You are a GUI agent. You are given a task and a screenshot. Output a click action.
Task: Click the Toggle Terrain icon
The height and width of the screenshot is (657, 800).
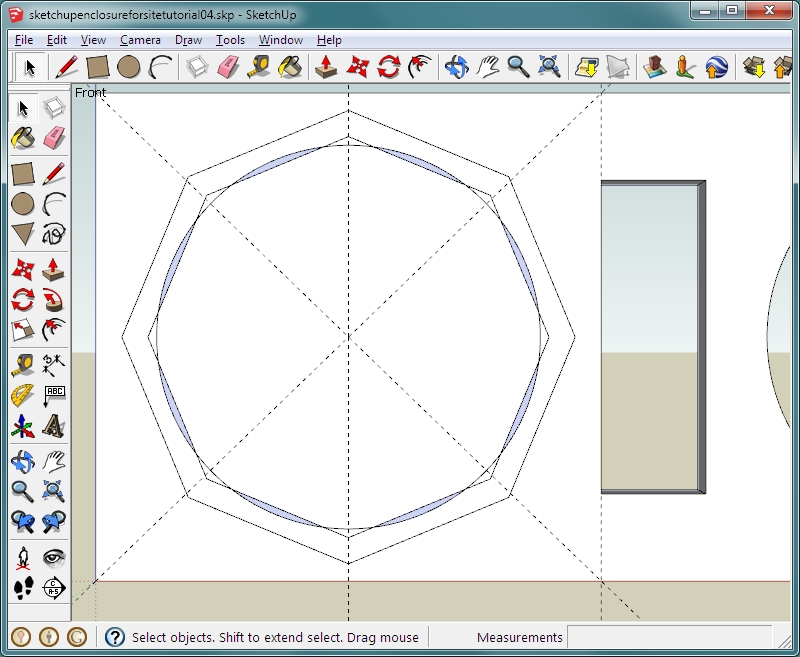point(618,67)
